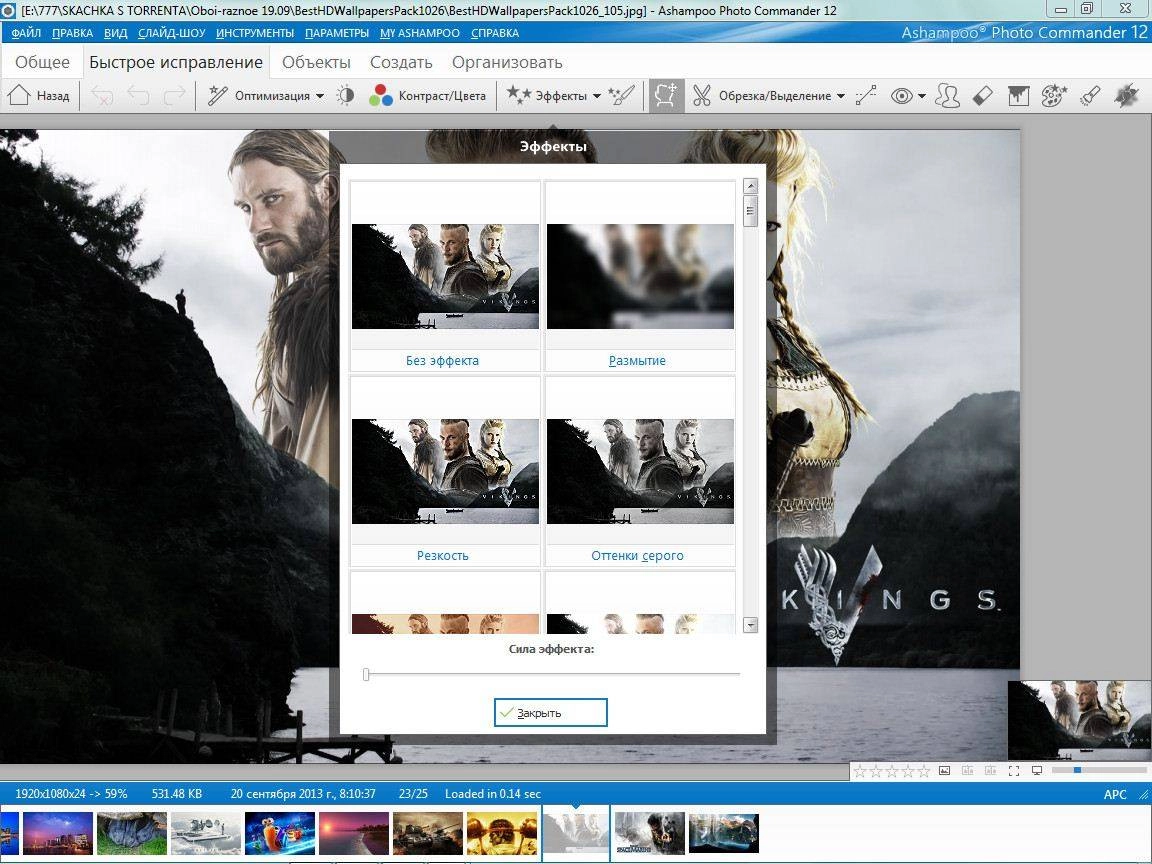
Task: Open the MY ASHAMPOO menu
Action: [420, 33]
